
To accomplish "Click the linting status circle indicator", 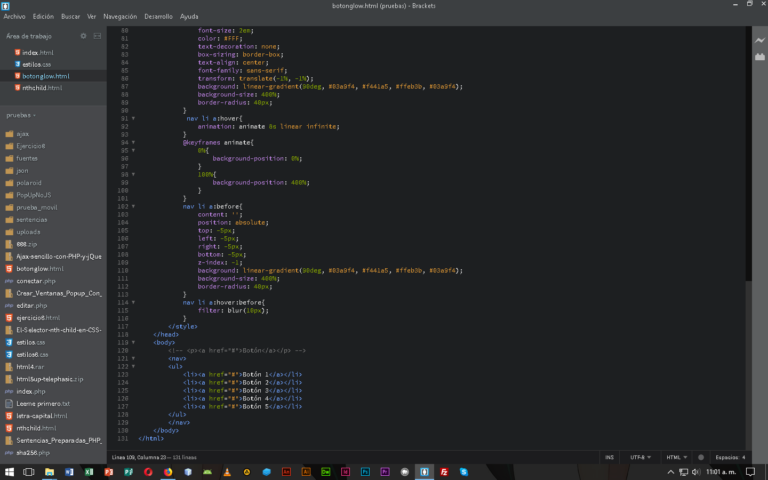I will pos(701,456).
